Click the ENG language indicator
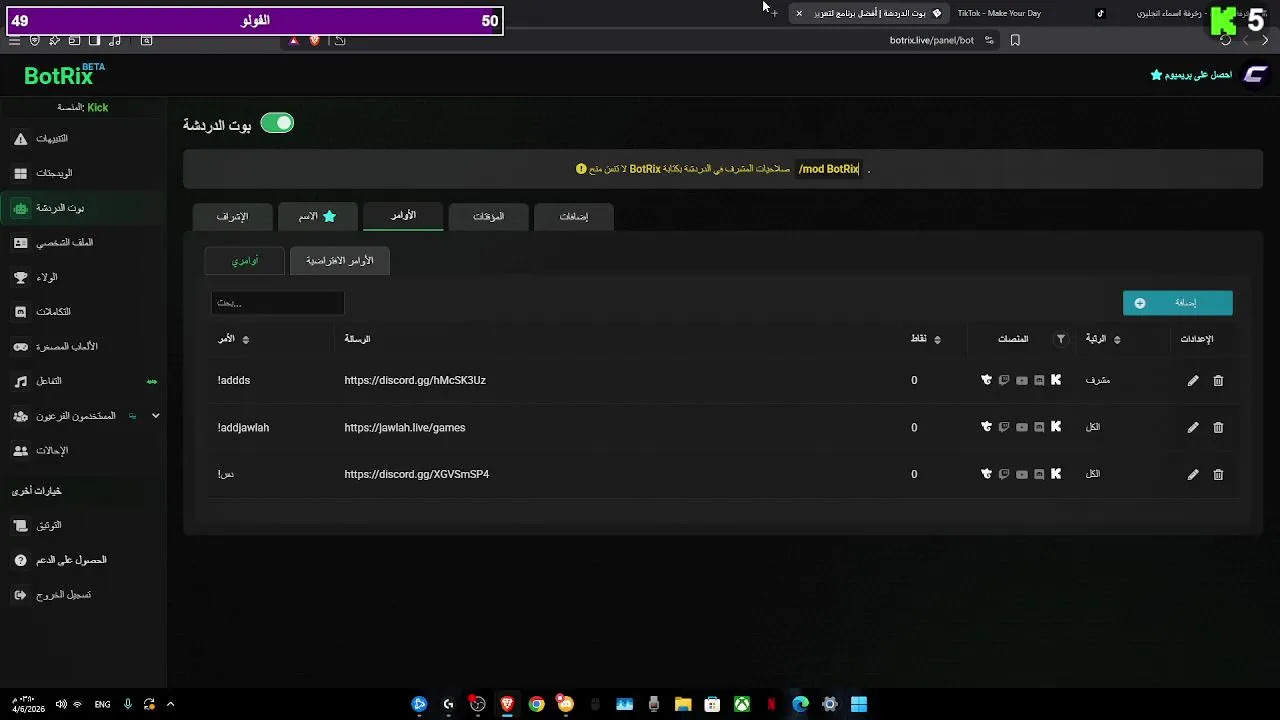This screenshot has width=1280, height=720. pos(102,704)
